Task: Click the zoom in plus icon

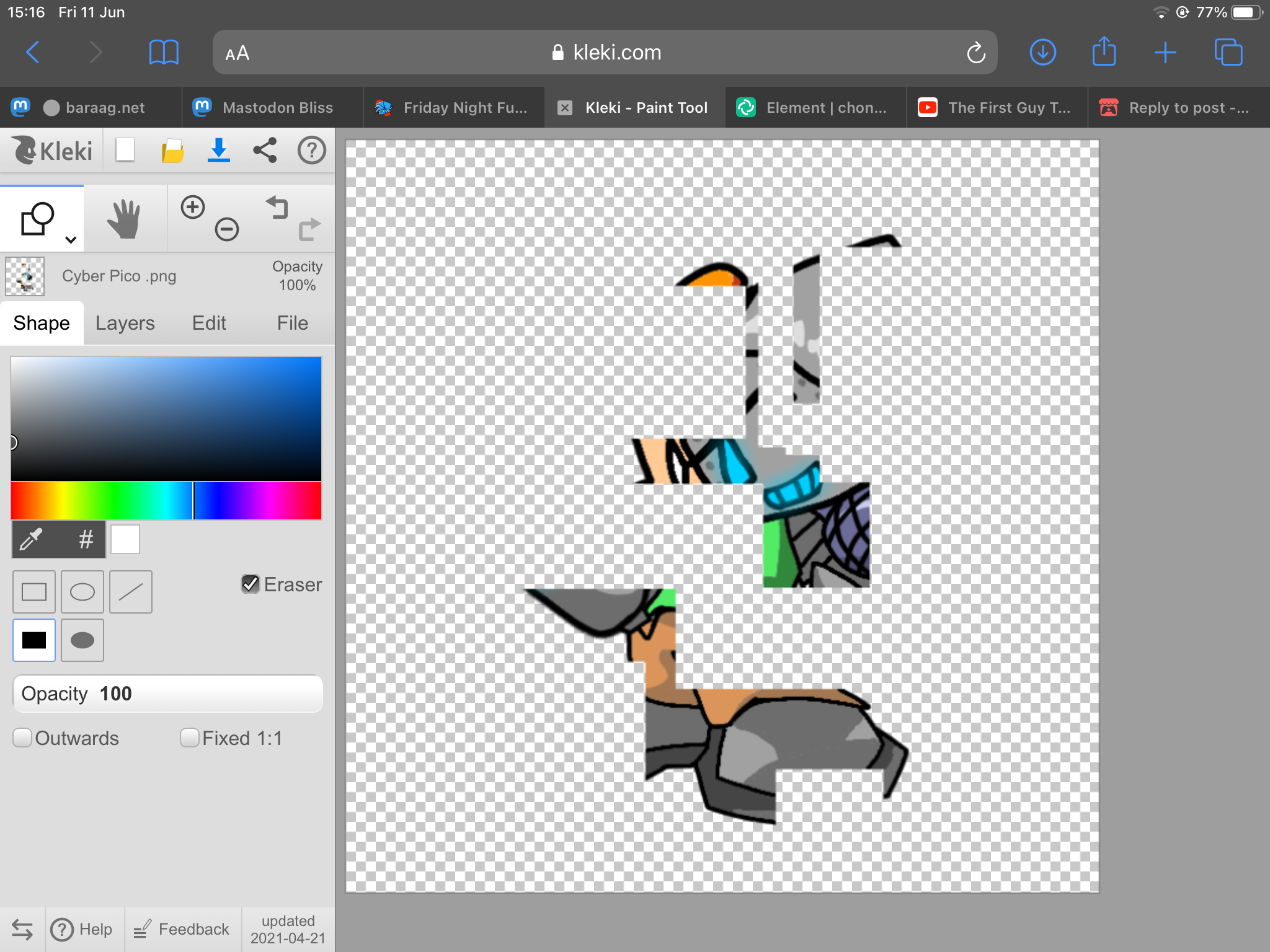Action: [x=193, y=207]
